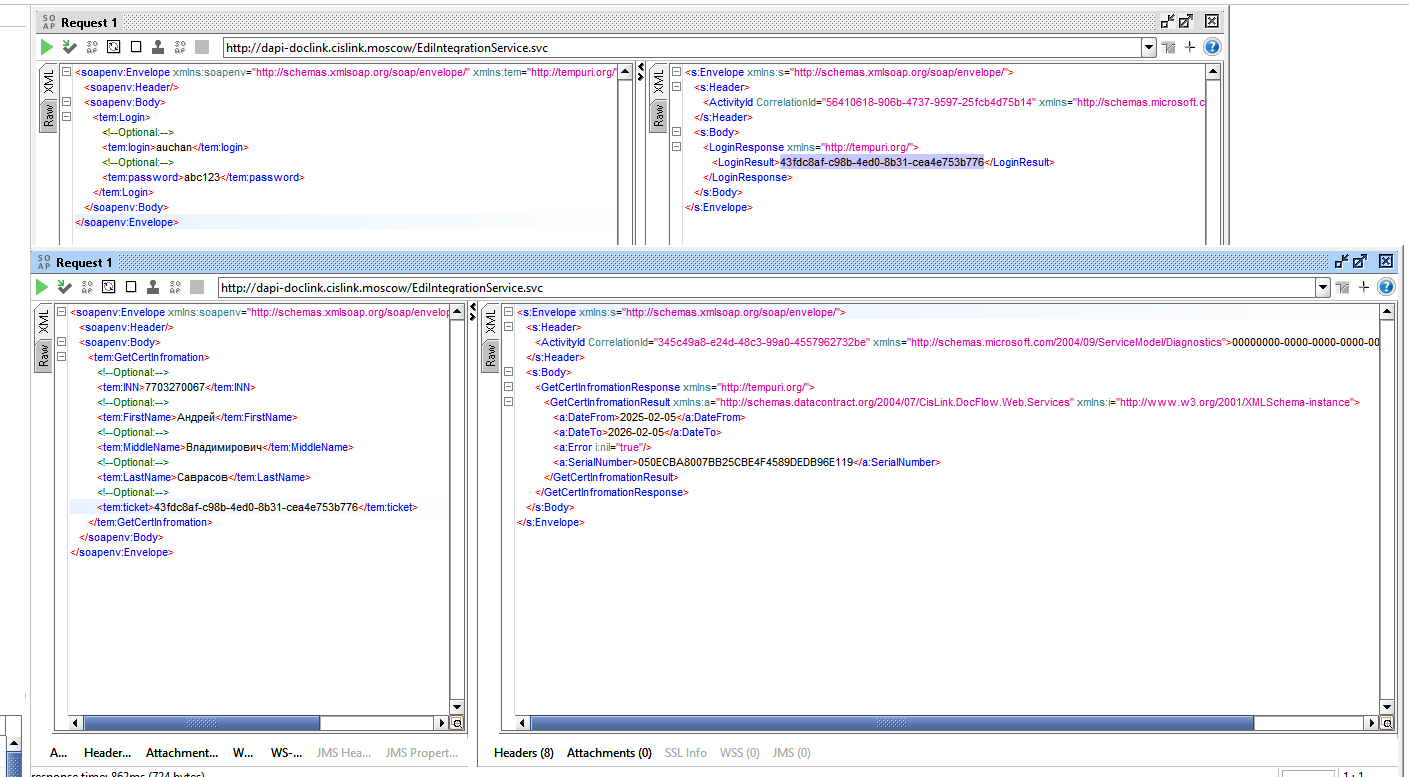Open the endpoint URL dropdown in upper request
1409x777 pixels.
[1148, 48]
